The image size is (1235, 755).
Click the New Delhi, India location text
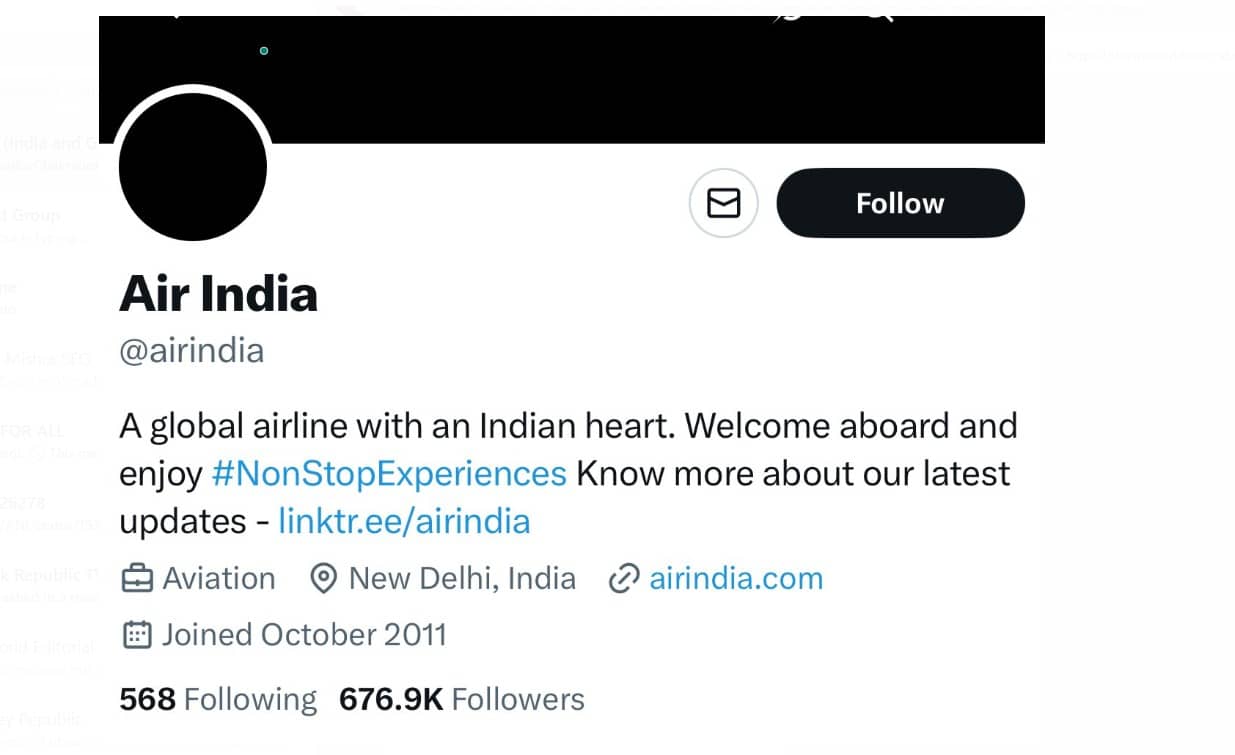(x=462, y=579)
